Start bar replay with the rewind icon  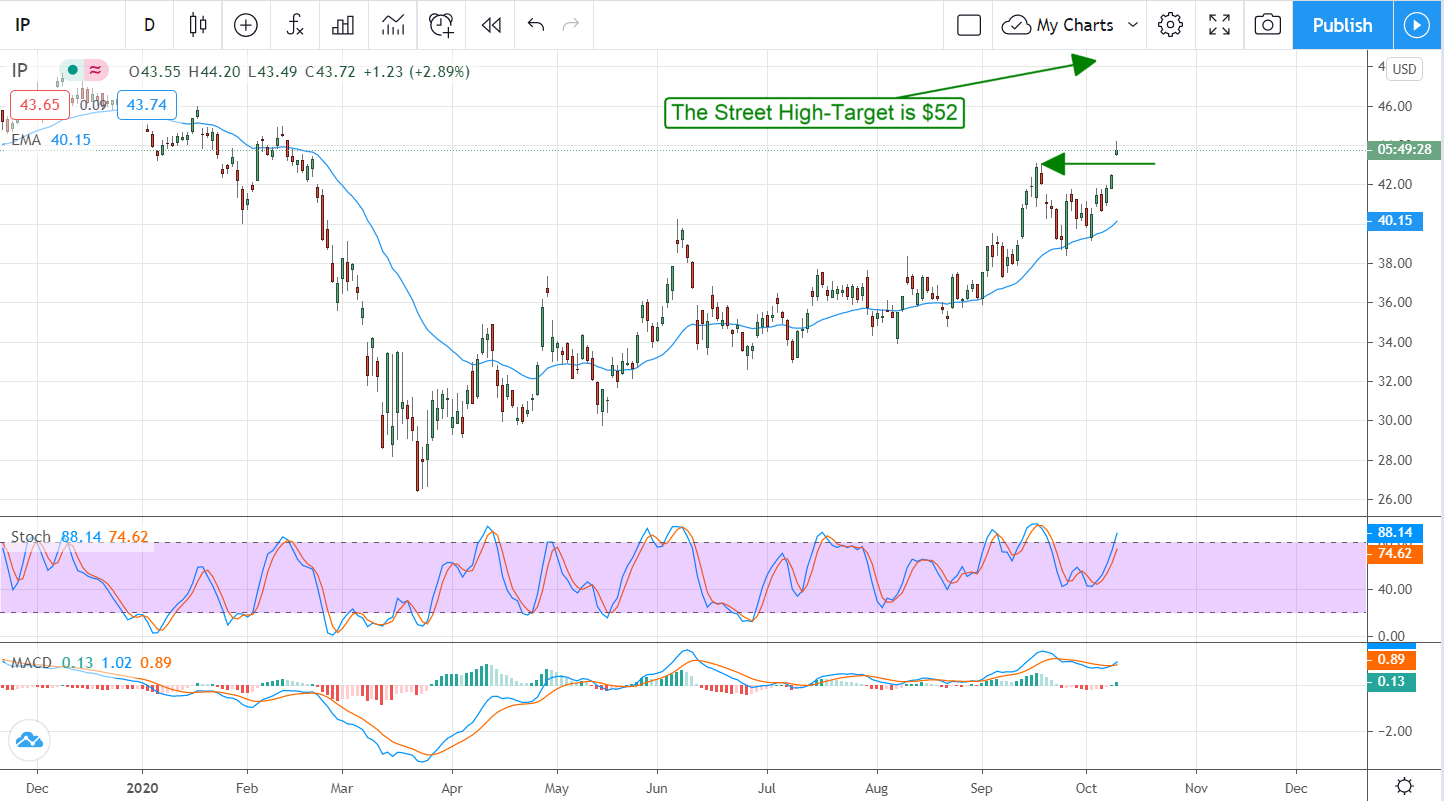490,25
